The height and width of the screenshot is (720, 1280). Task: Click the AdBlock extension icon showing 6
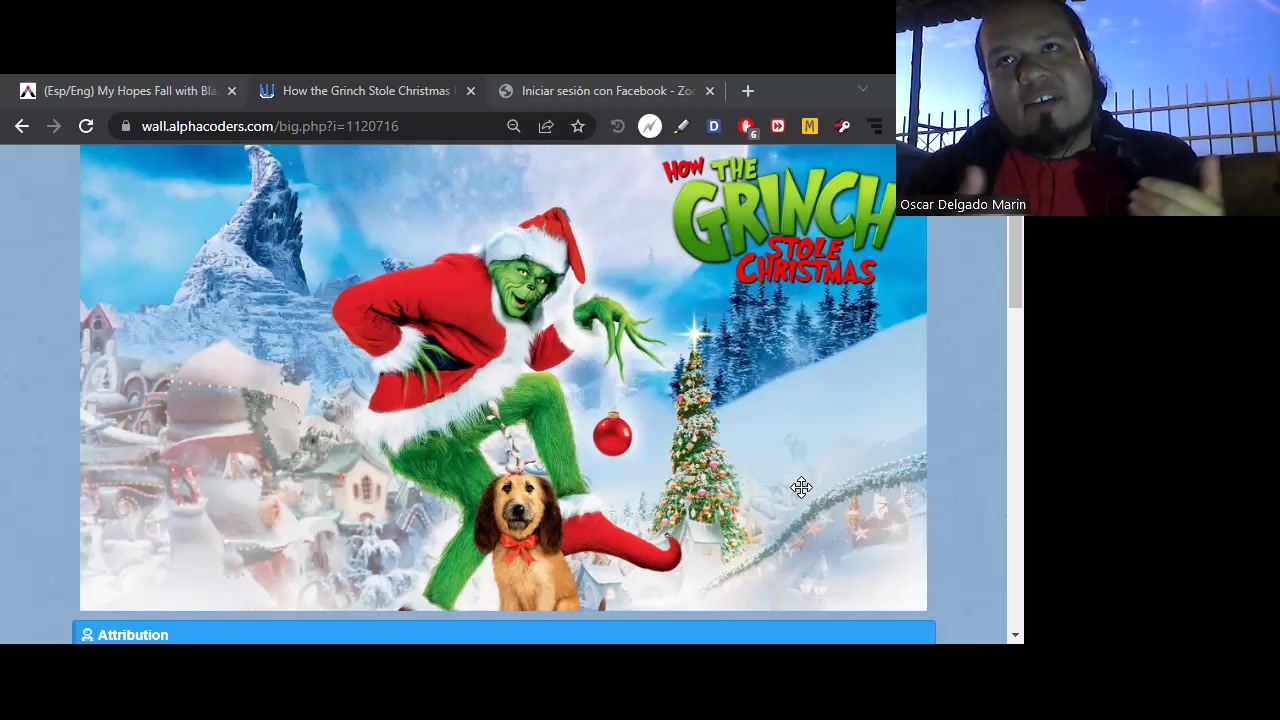tap(746, 126)
